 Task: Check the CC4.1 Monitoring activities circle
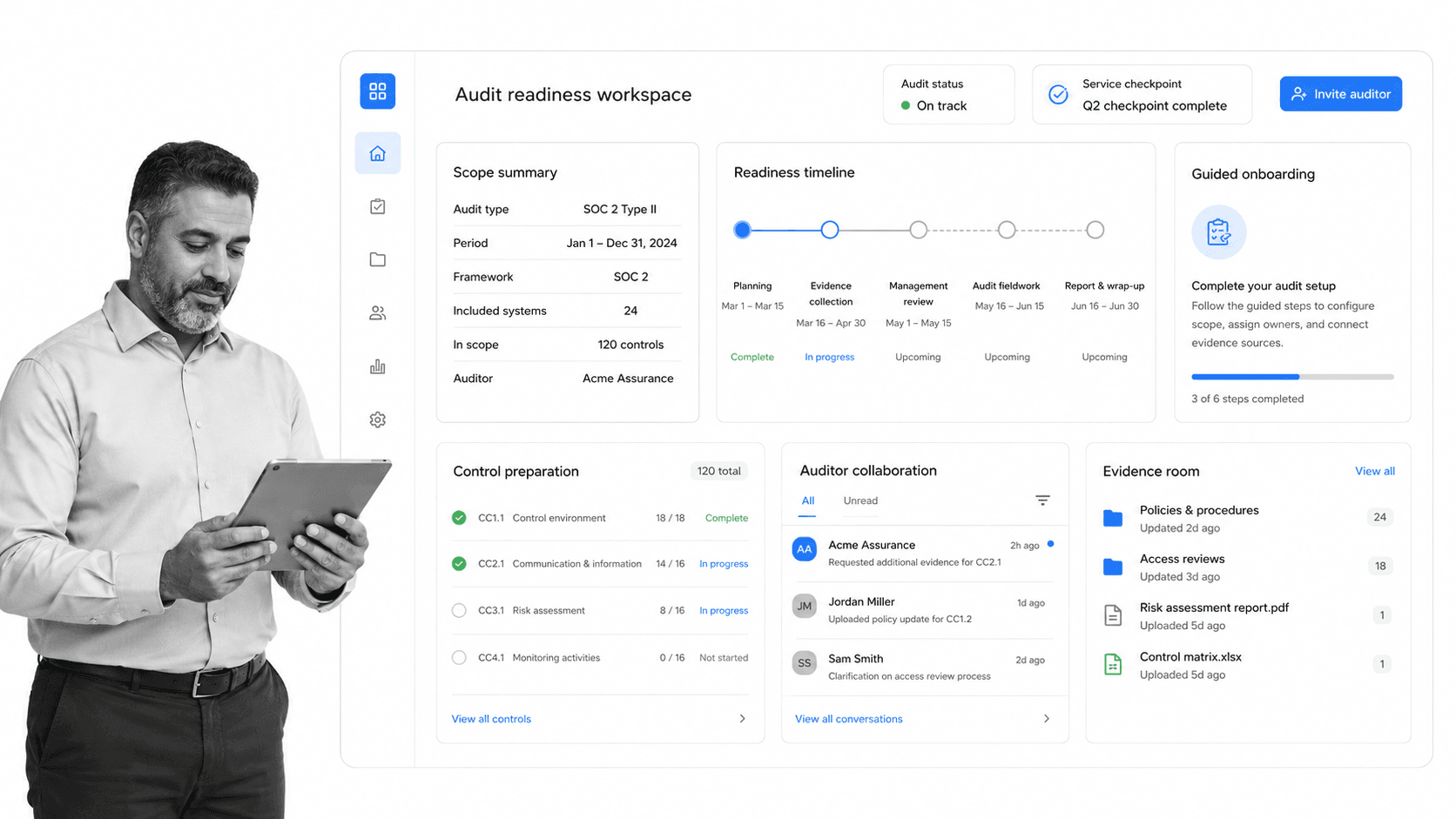tap(459, 658)
